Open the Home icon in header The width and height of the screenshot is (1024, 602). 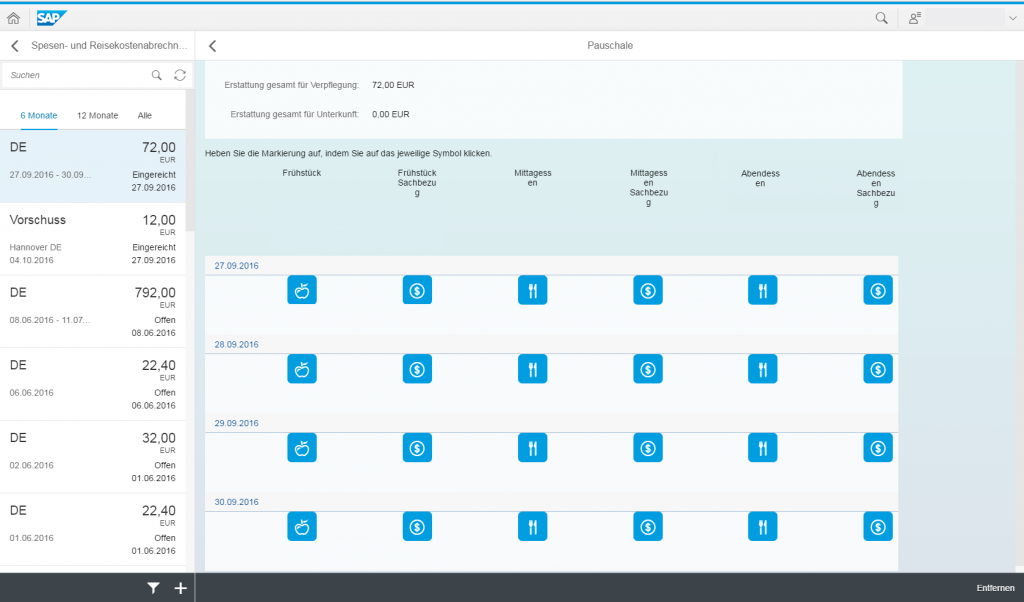pyautogui.click(x=13, y=18)
